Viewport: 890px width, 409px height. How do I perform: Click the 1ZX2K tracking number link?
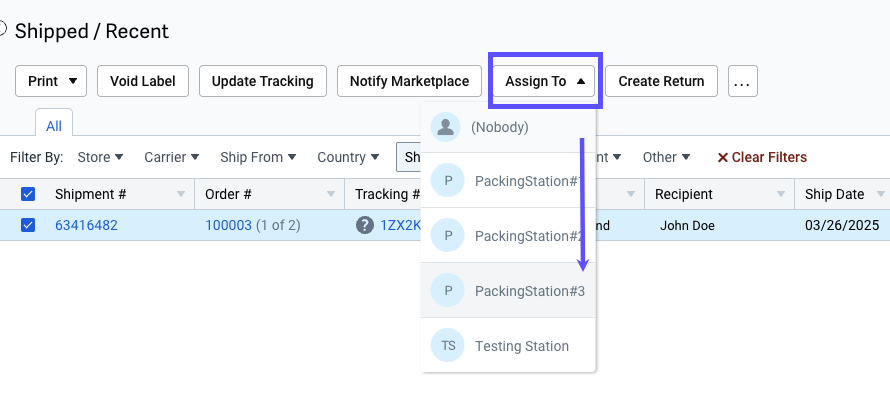(401, 225)
